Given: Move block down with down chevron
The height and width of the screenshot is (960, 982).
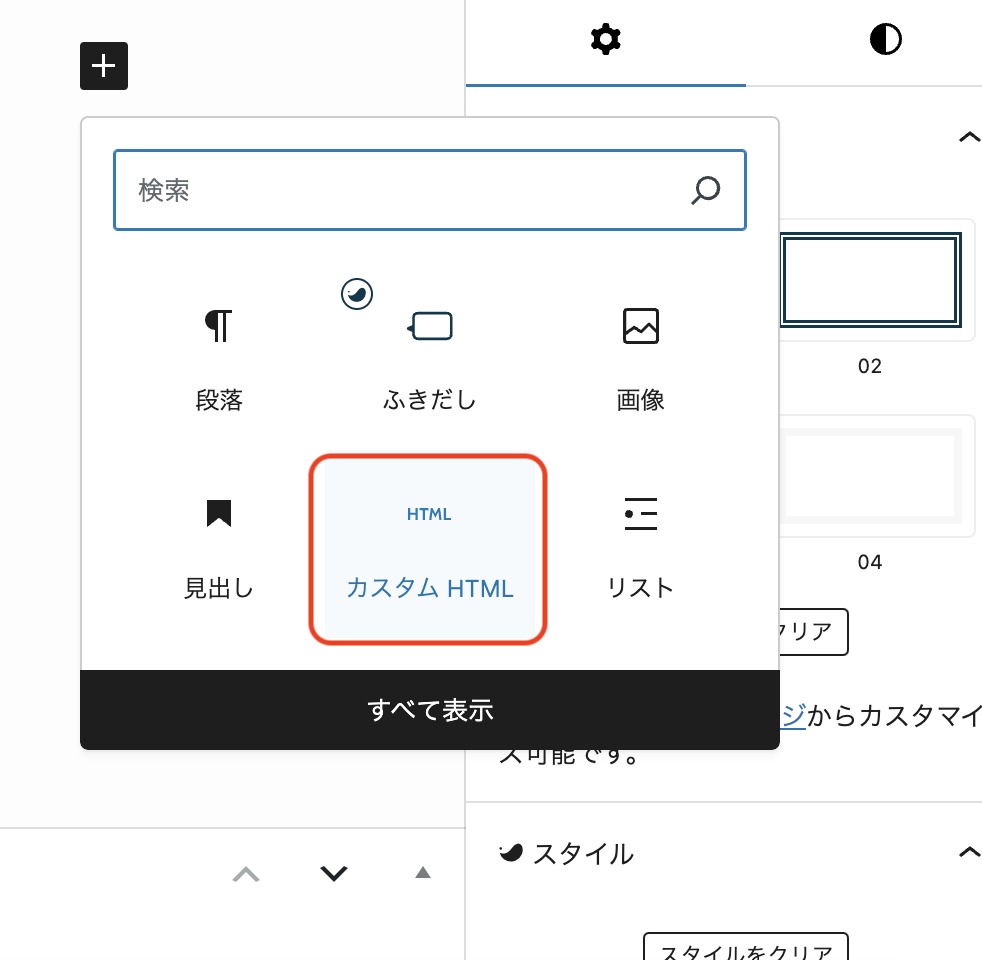Looking at the screenshot, I should (334, 873).
